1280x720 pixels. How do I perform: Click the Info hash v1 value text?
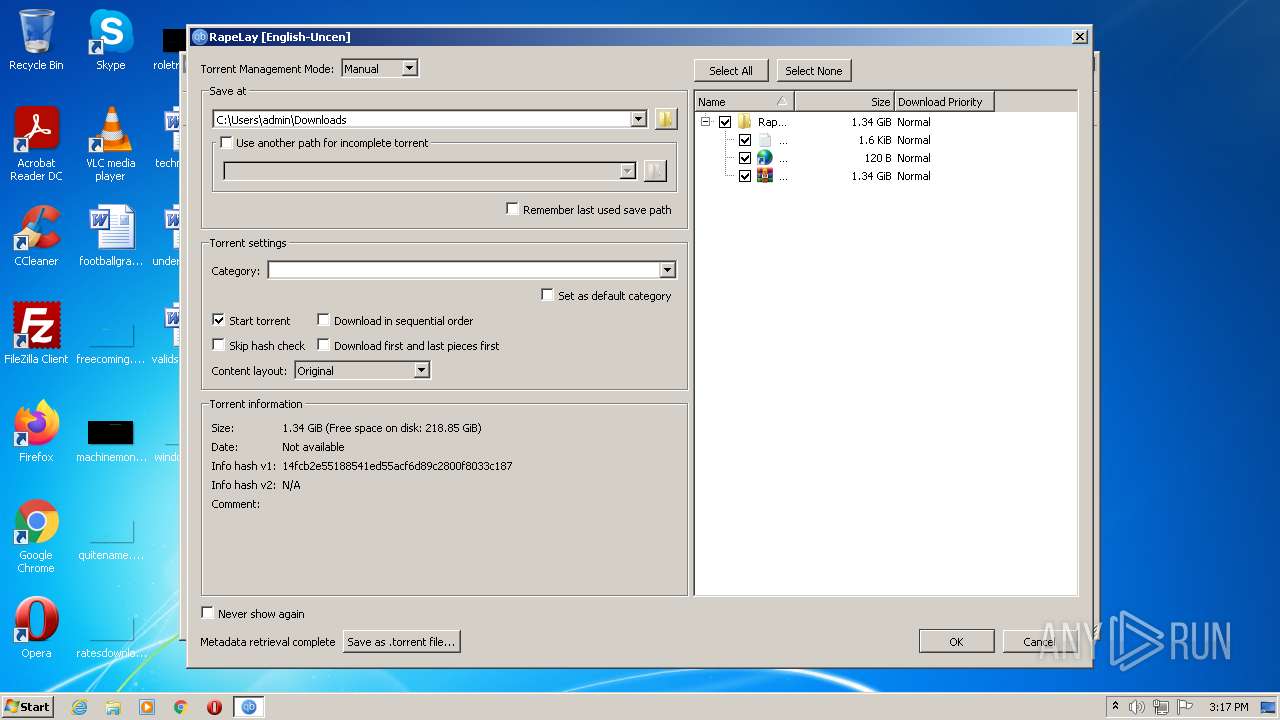click(397, 466)
